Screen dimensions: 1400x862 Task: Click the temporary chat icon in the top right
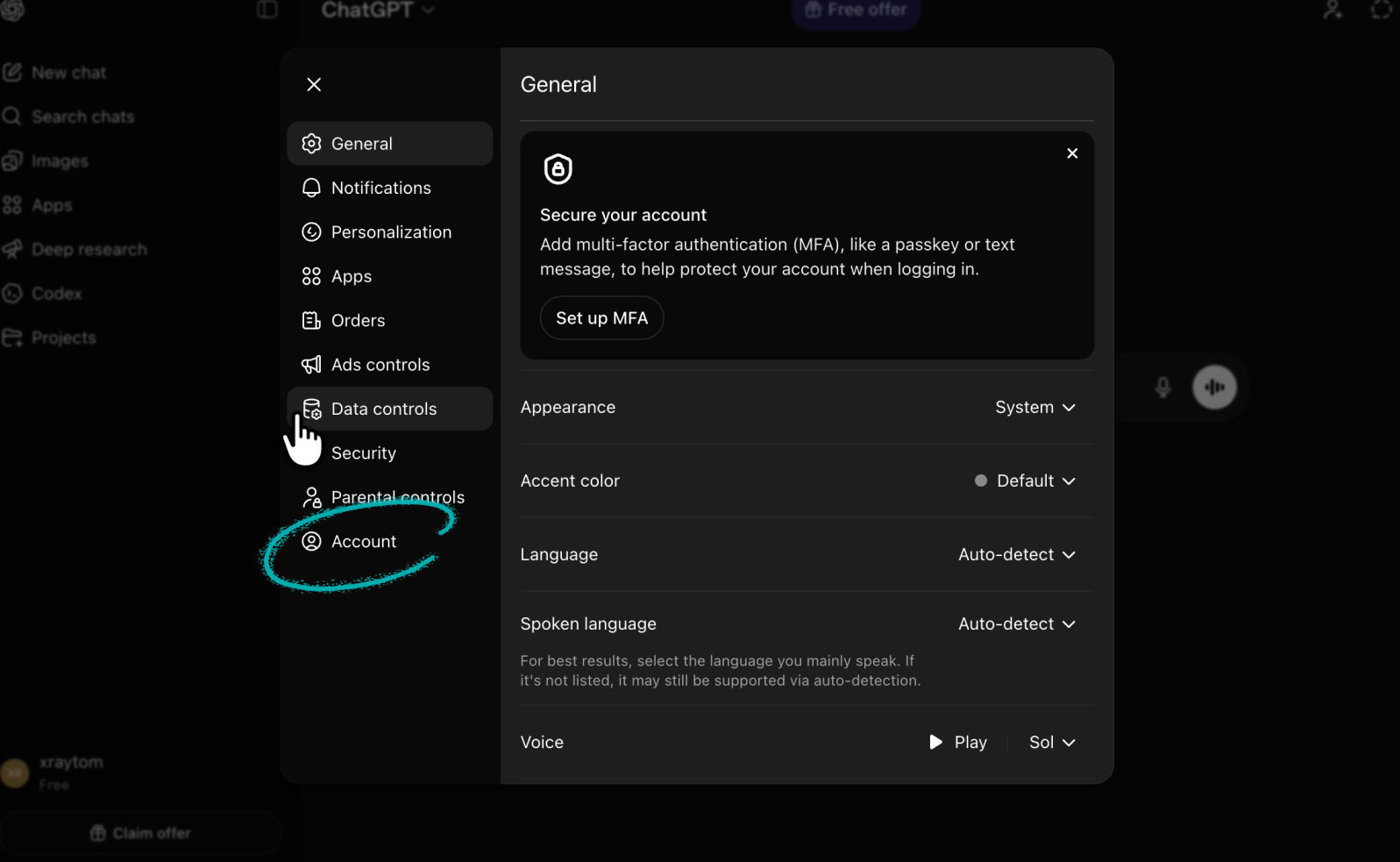[x=1382, y=10]
